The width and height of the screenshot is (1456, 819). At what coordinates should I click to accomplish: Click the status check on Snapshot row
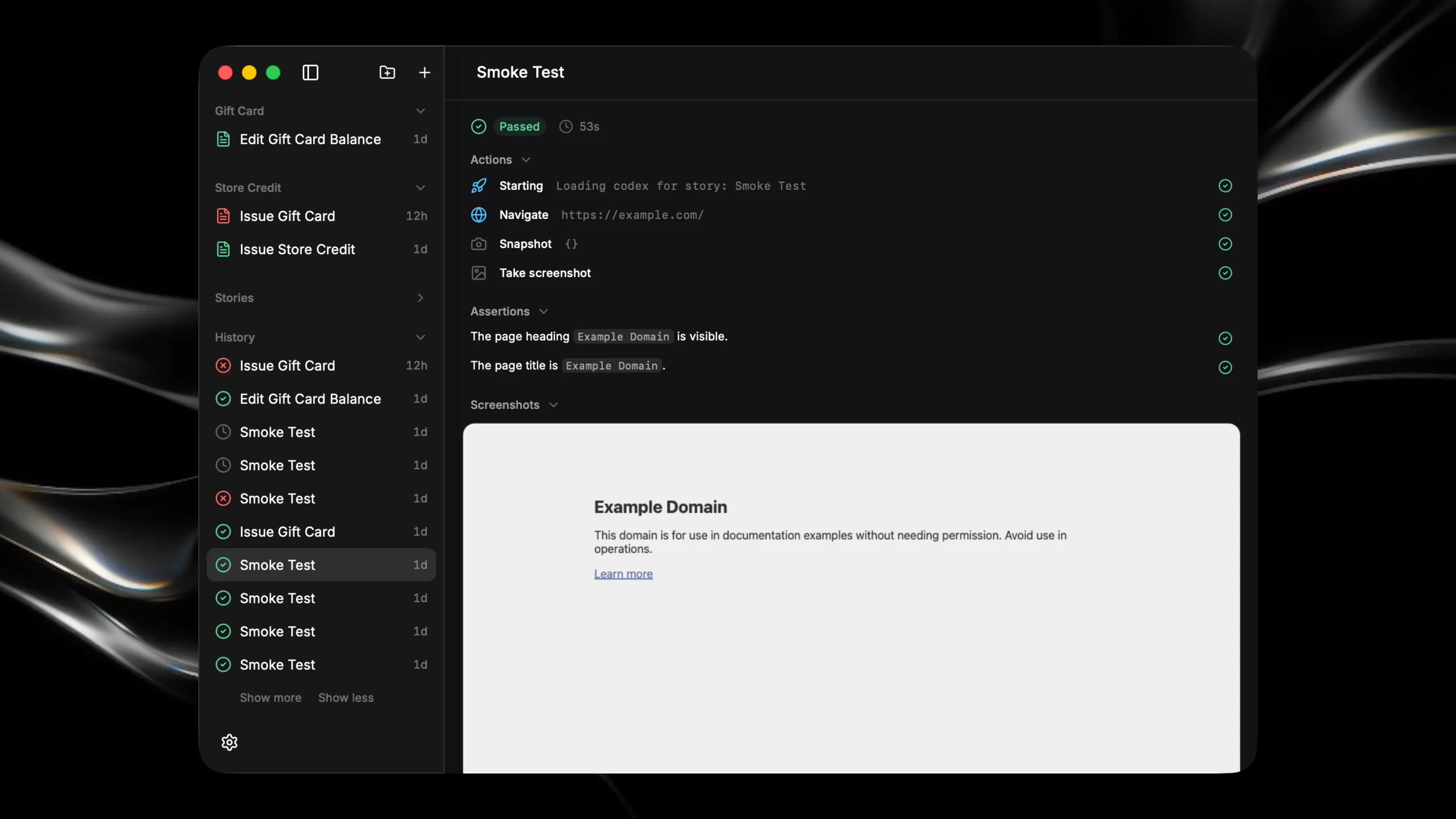[x=1225, y=244]
